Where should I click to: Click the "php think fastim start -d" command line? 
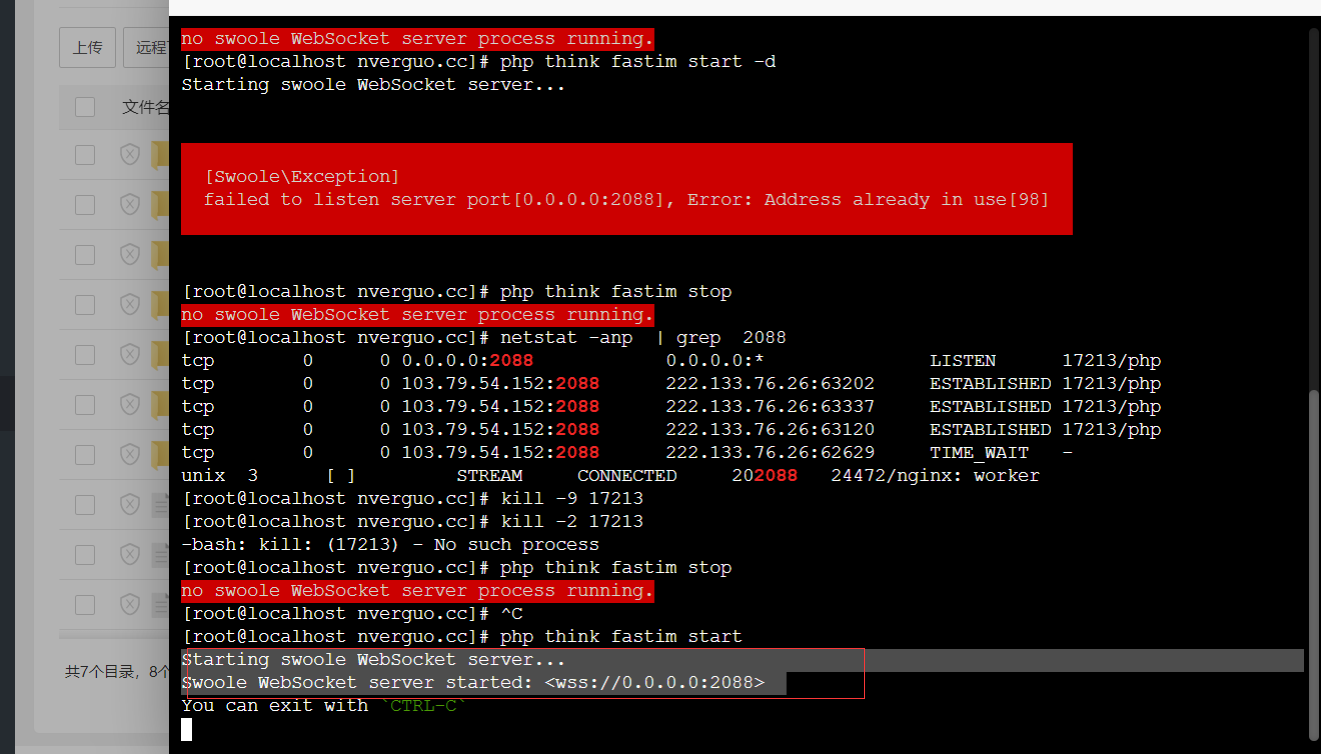tap(638, 62)
